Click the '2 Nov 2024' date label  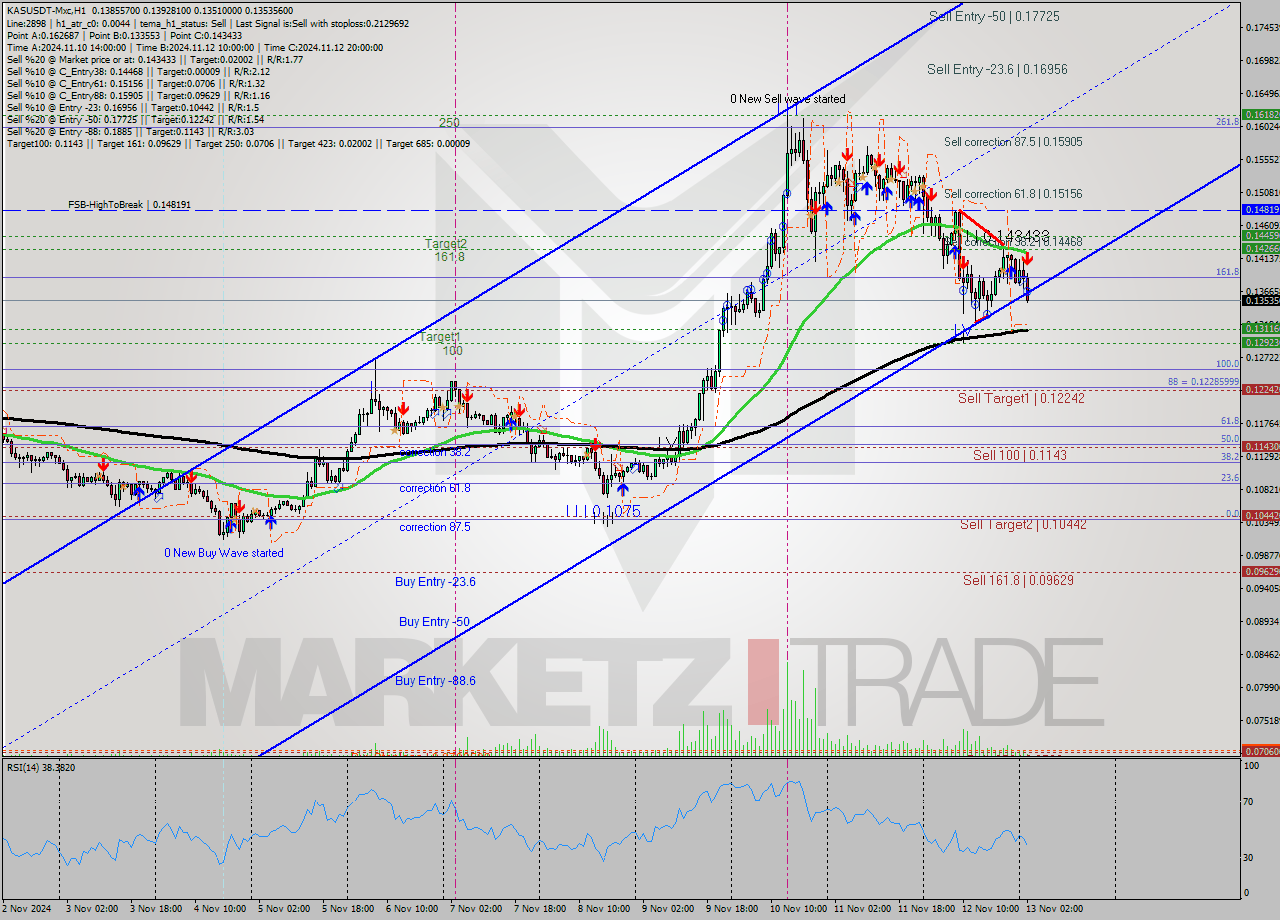(28, 909)
